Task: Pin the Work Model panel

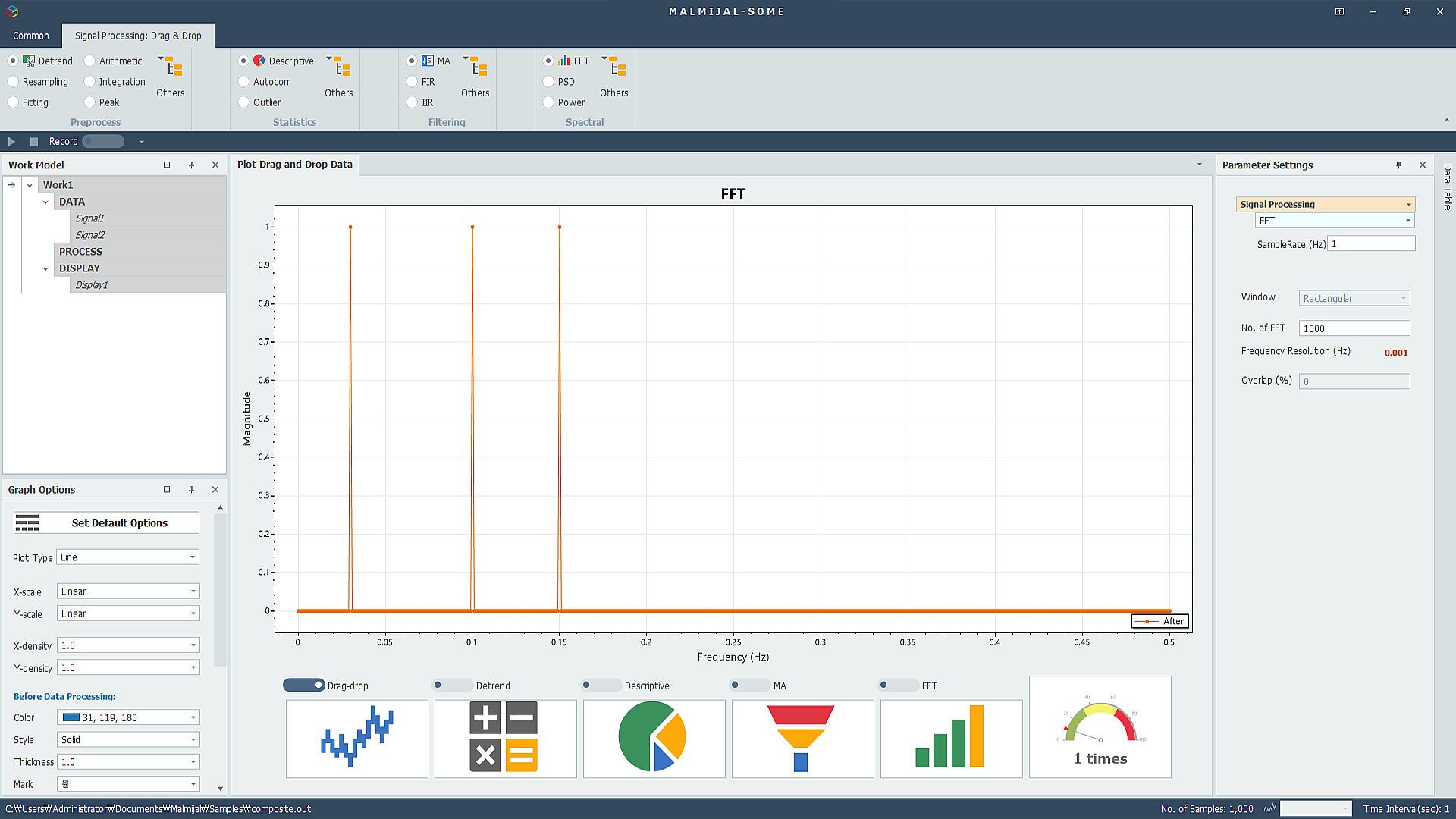Action: click(x=191, y=165)
